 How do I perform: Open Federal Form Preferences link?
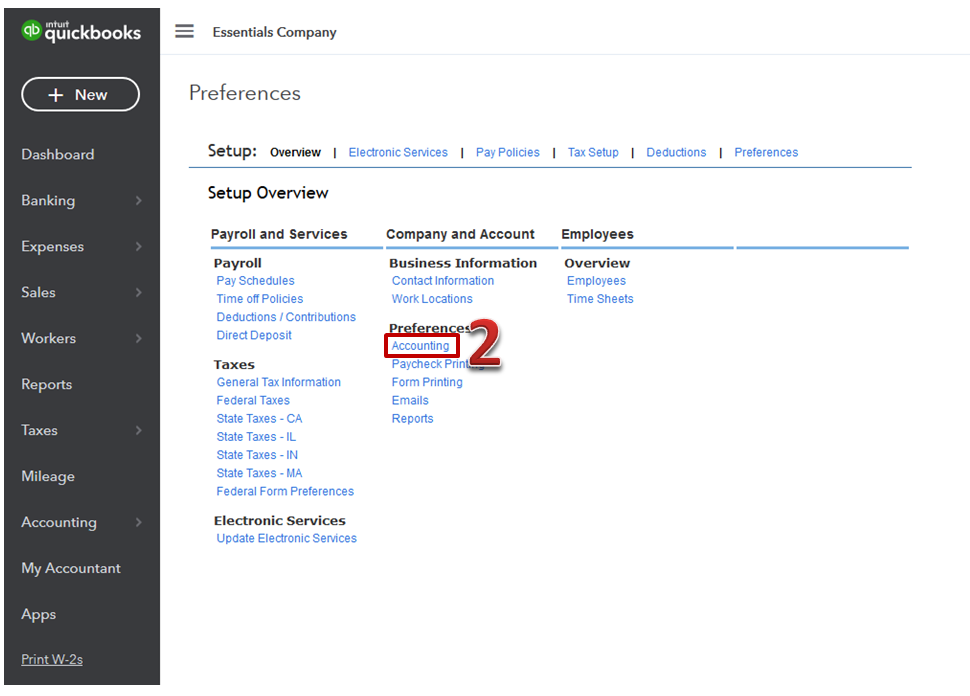[x=285, y=491]
